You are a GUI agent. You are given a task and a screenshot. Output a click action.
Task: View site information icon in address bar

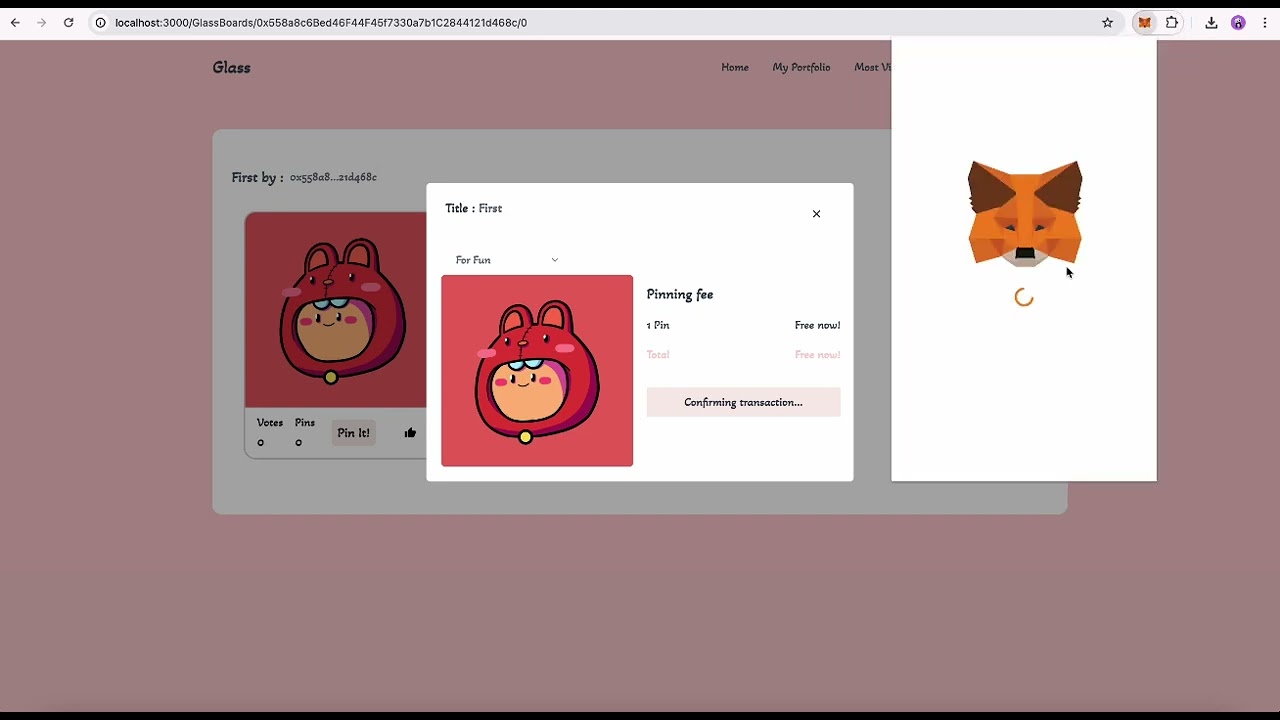pos(100,22)
